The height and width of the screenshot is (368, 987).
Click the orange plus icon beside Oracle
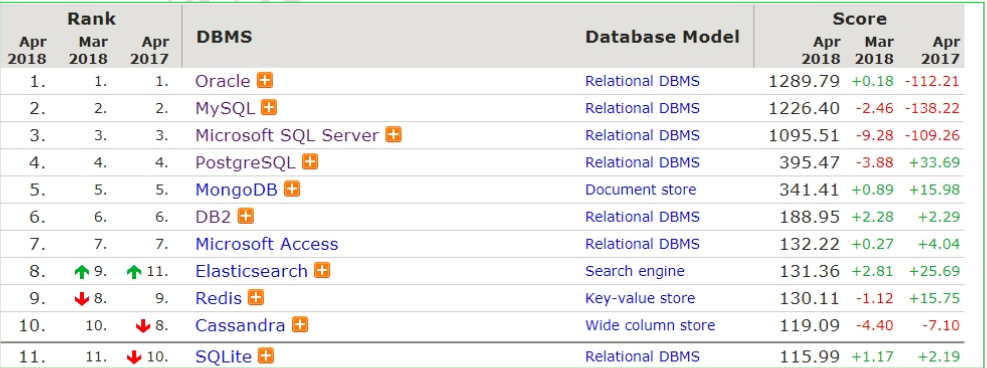tap(265, 81)
